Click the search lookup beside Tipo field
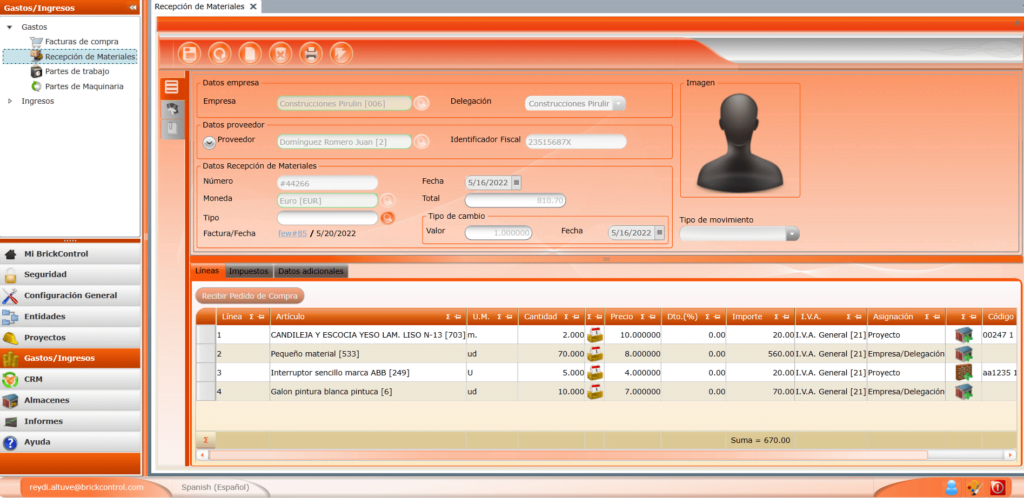 click(388, 217)
